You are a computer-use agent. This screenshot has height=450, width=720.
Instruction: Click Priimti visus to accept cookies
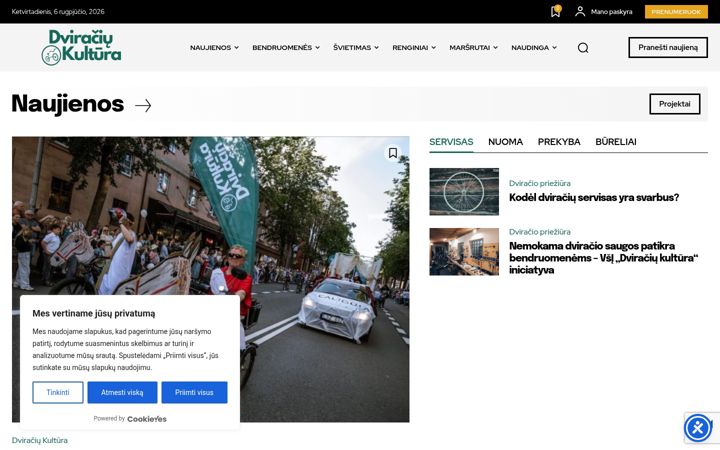[x=194, y=393]
